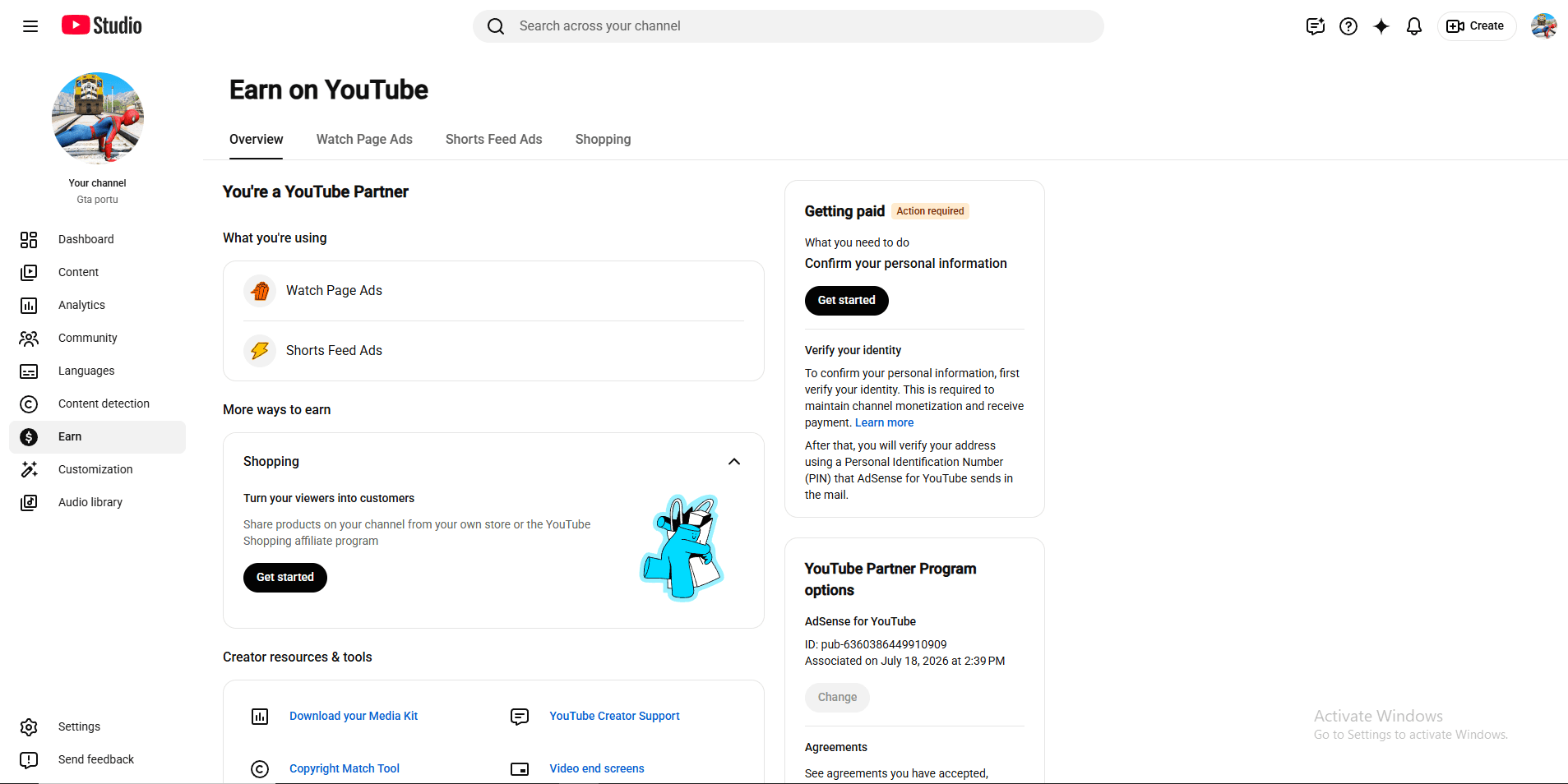Open the Download your Media Kit link
This screenshot has width=1568, height=784.
click(354, 716)
